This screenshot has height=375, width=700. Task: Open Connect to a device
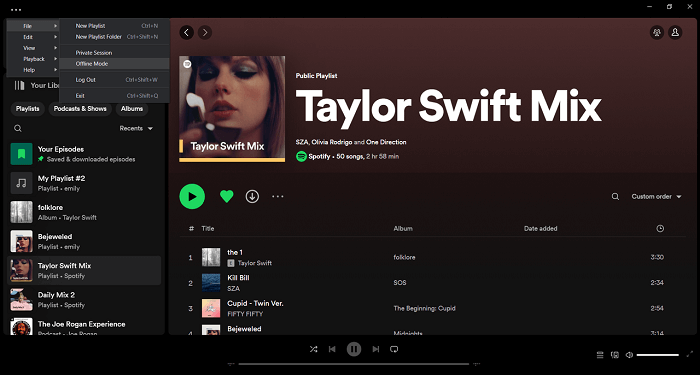point(615,355)
